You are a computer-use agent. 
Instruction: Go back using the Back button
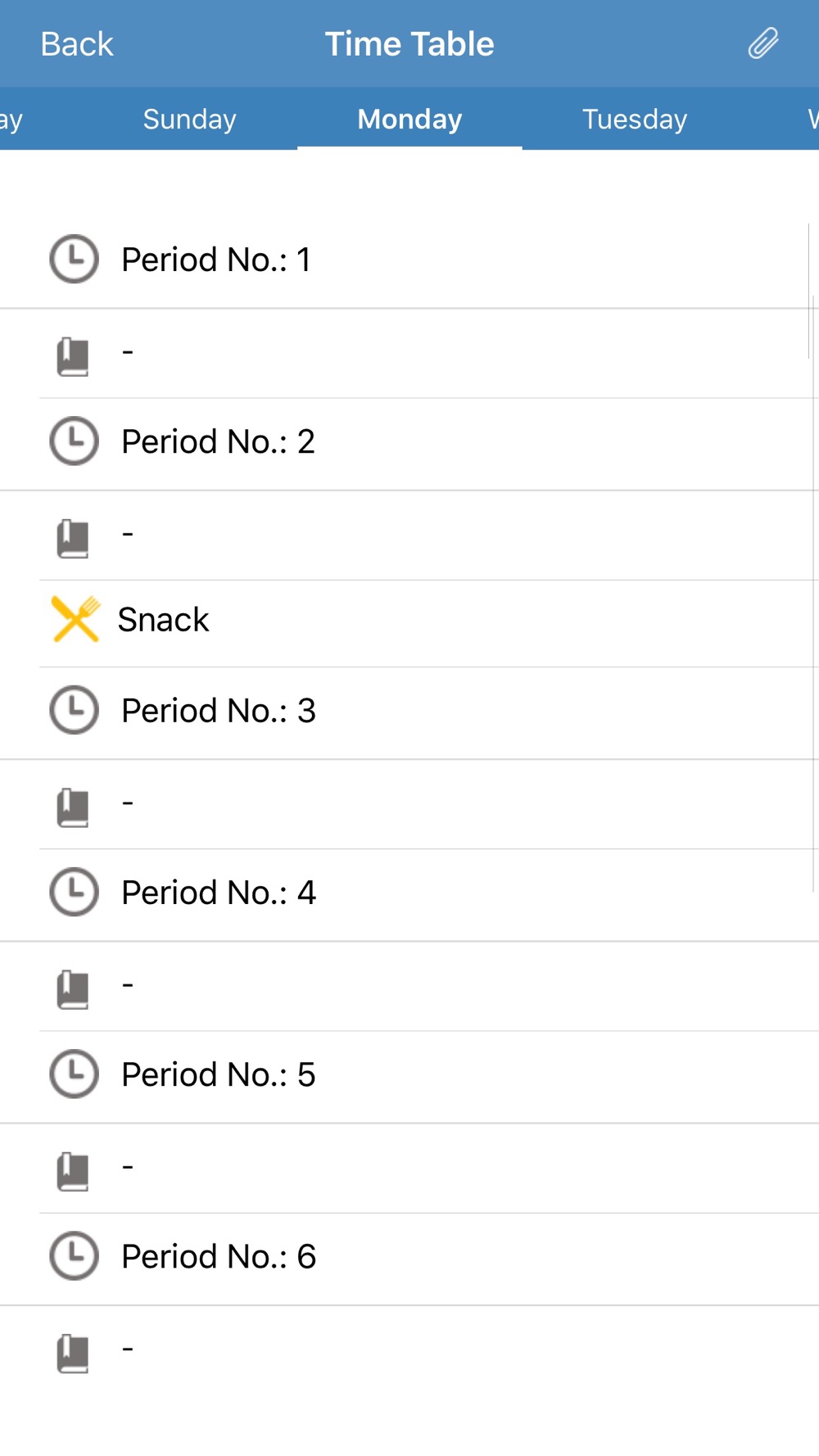coord(77,44)
